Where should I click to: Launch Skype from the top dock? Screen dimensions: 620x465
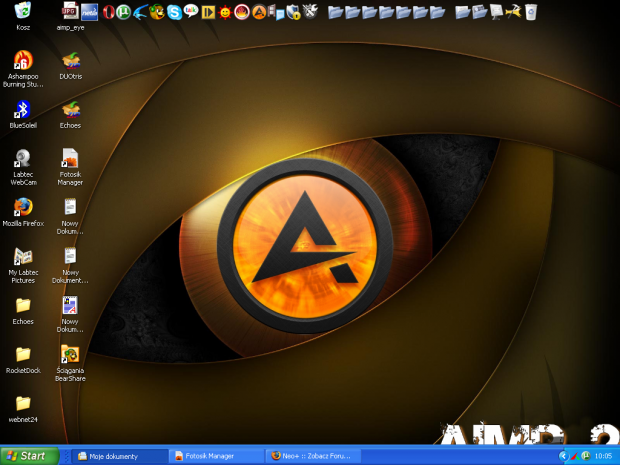pos(174,12)
